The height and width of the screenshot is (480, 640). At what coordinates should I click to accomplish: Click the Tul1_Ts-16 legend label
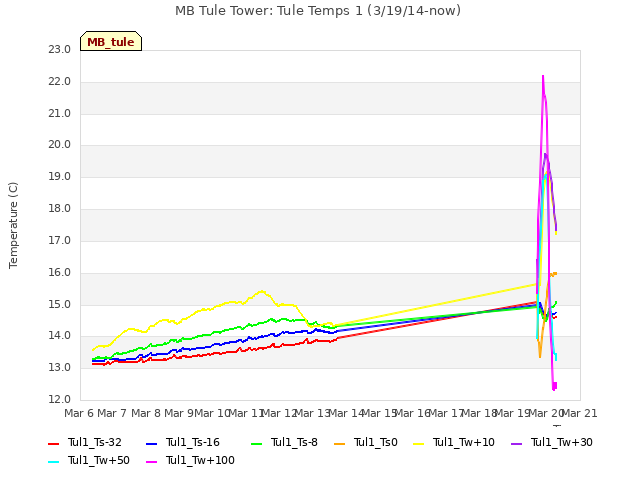point(193,442)
